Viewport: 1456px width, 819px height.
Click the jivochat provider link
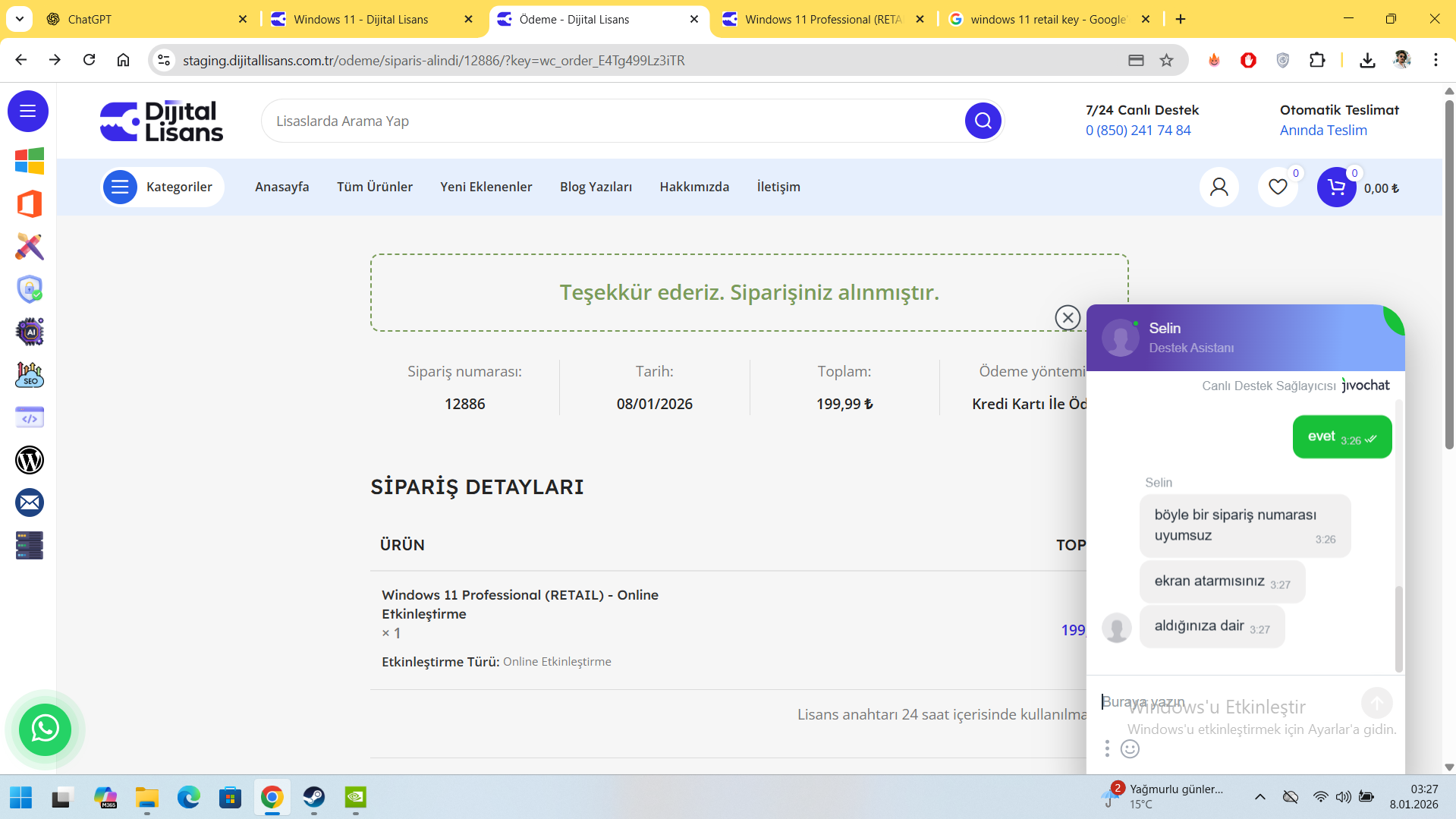1366,385
